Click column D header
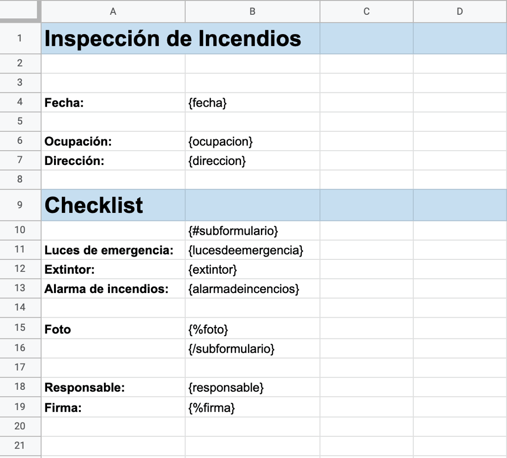The width and height of the screenshot is (507, 458). (460, 12)
